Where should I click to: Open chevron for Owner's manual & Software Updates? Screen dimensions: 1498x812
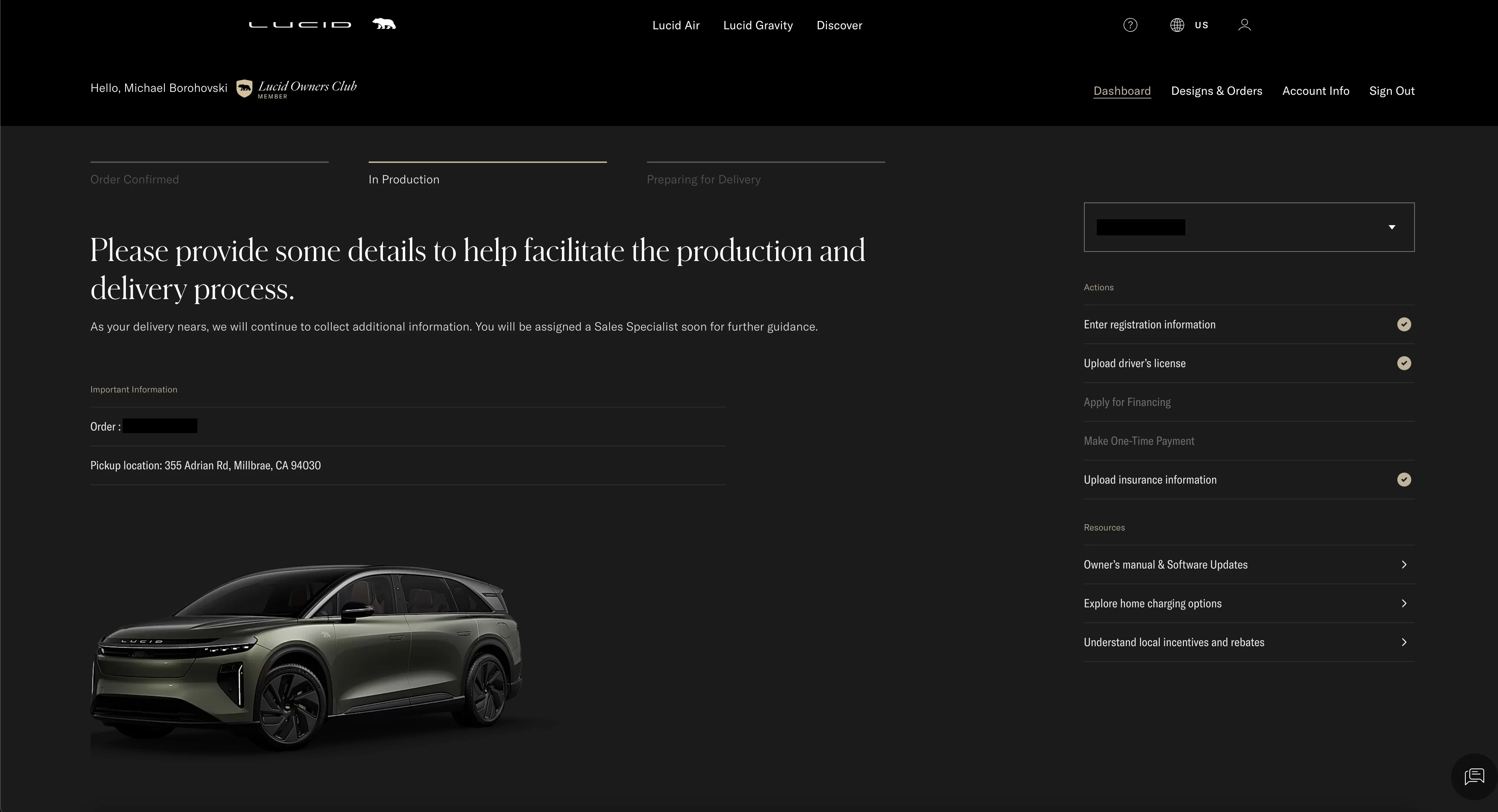(1404, 565)
